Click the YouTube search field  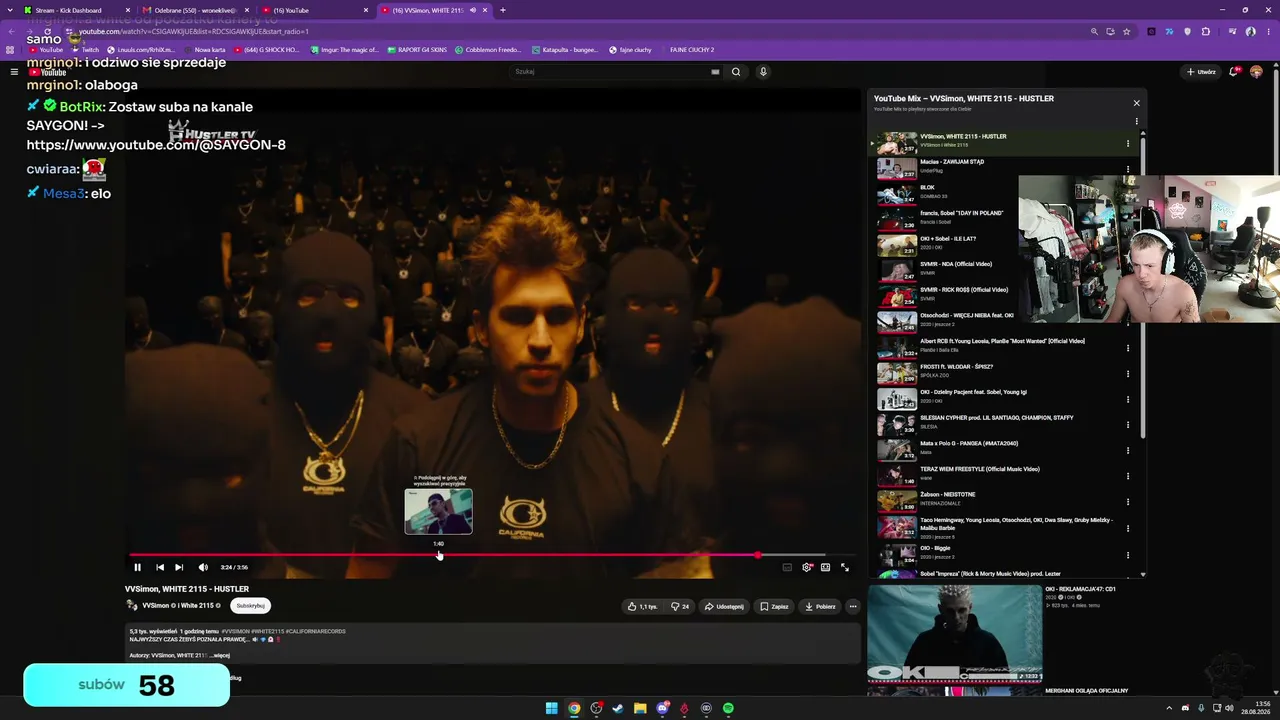[610, 72]
